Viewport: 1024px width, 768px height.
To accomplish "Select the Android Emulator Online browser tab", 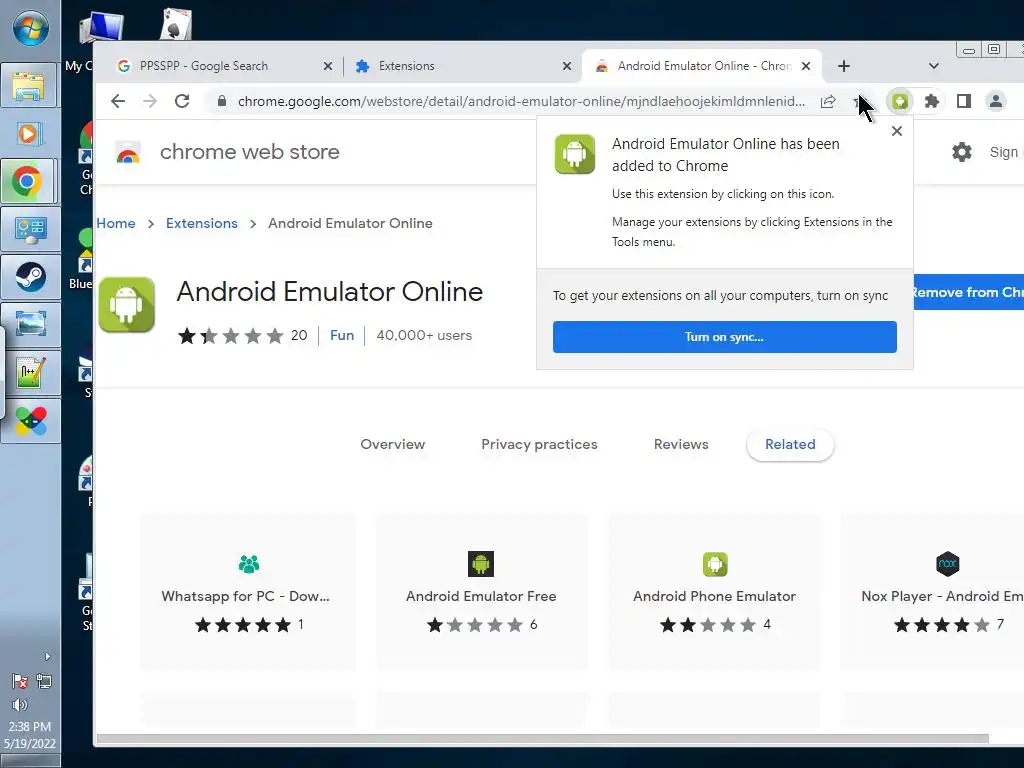I will pyautogui.click(x=702, y=66).
